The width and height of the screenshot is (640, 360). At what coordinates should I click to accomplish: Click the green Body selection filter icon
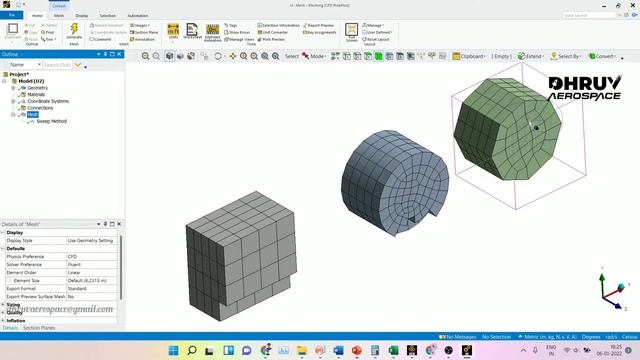click(x=379, y=56)
